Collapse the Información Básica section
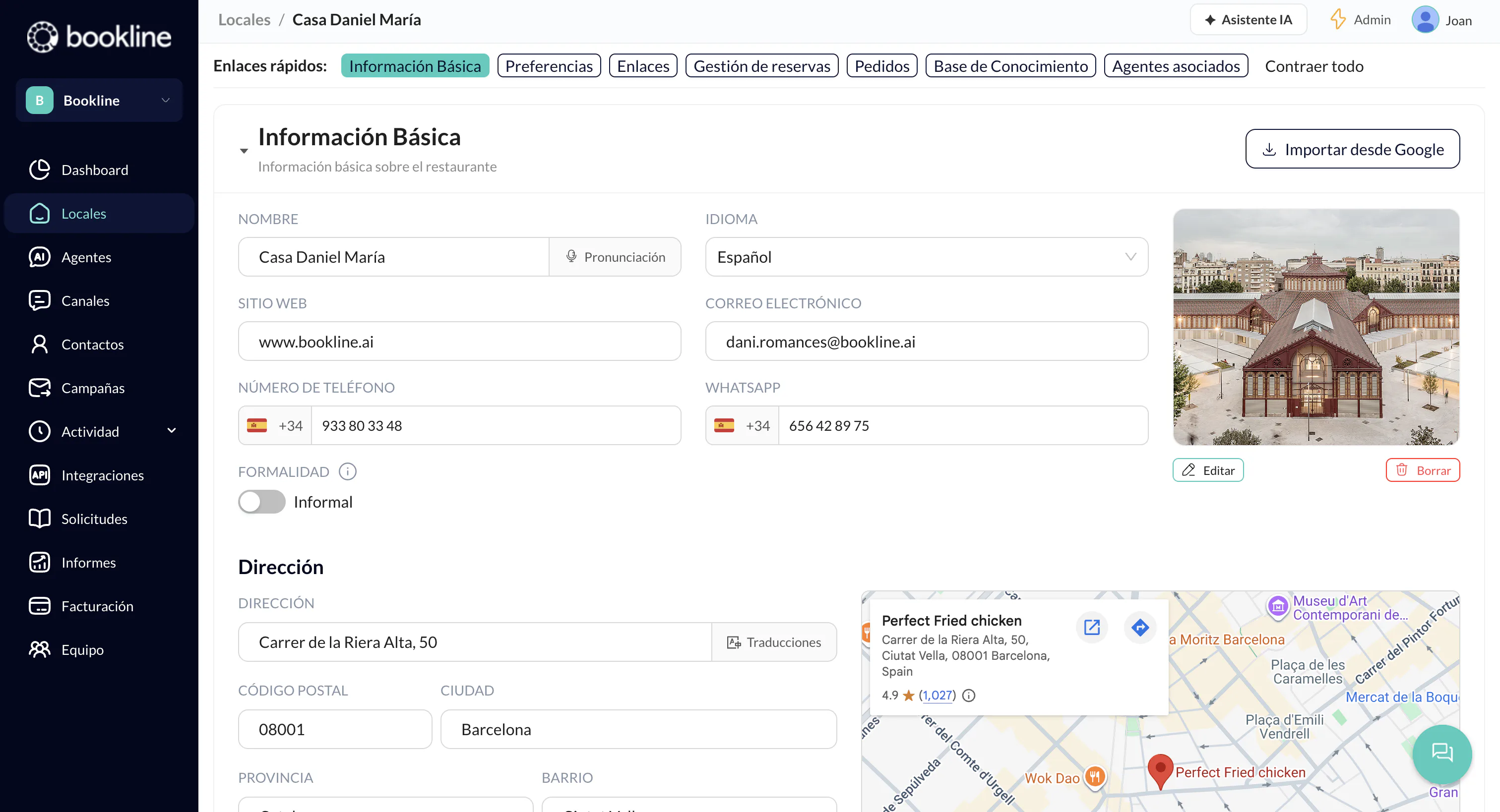Screen dimensions: 1500x812 244,151
